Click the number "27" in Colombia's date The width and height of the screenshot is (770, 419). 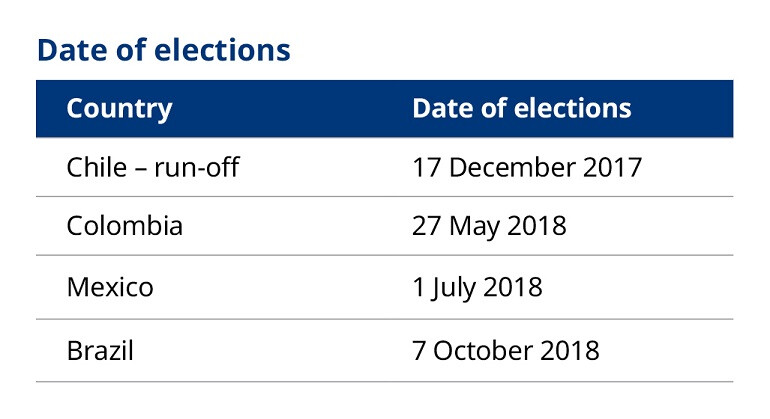click(426, 226)
